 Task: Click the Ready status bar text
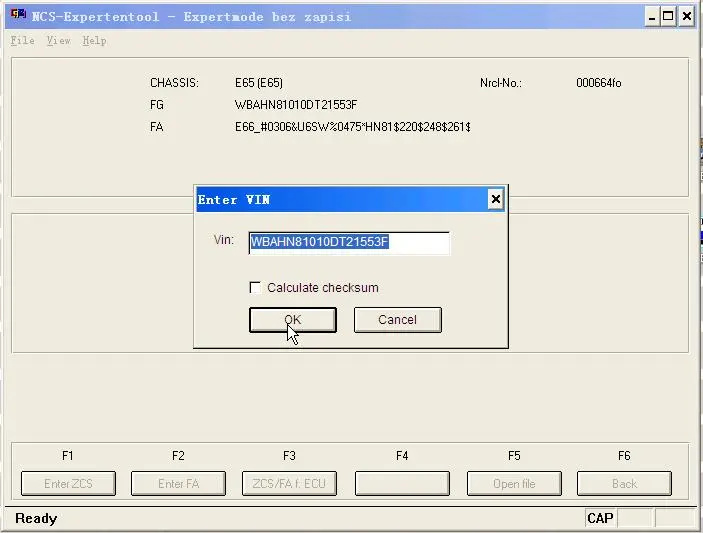tap(36, 519)
